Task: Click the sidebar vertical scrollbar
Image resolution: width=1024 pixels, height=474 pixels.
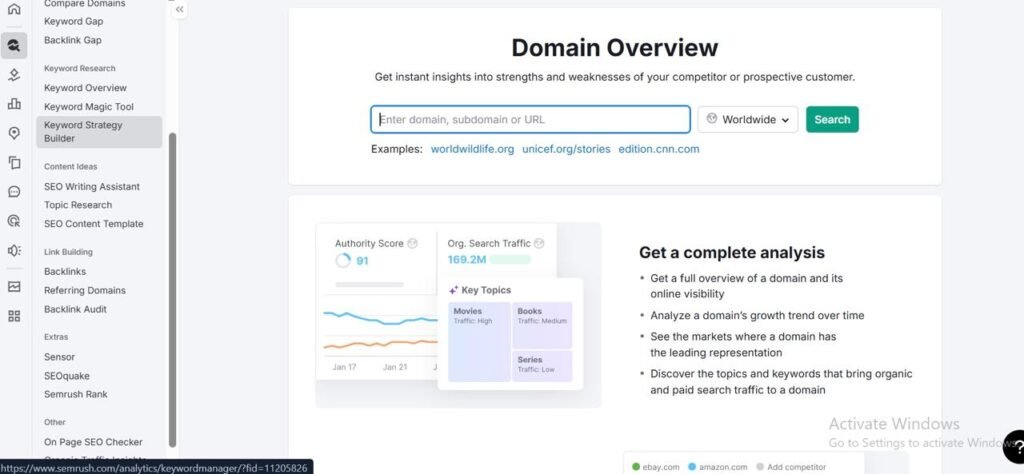Action: [x=172, y=290]
